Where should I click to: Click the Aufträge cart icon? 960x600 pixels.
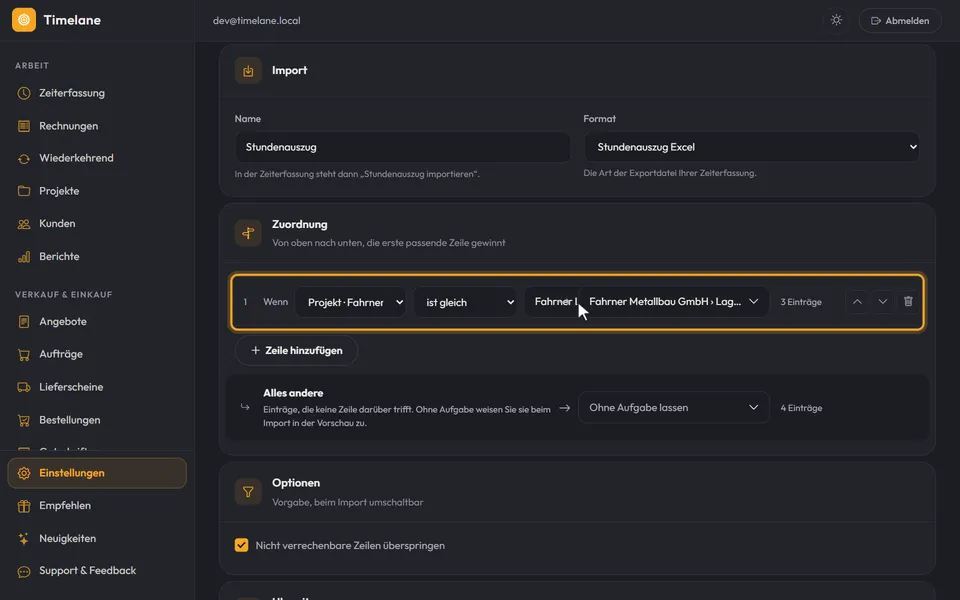pyautogui.click(x=24, y=354)
